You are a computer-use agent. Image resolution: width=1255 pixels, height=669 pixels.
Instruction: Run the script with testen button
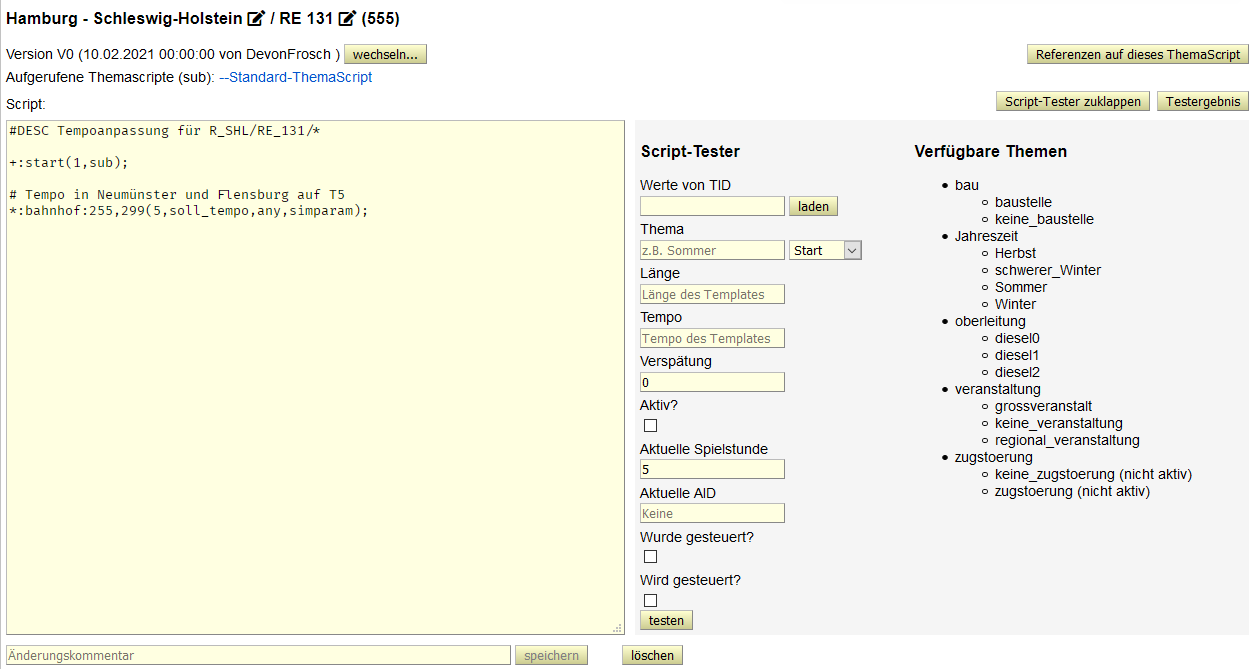[x=666, y=621]
